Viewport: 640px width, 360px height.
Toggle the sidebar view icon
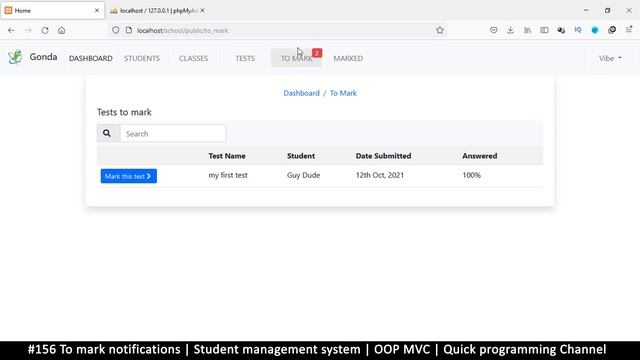544,30
